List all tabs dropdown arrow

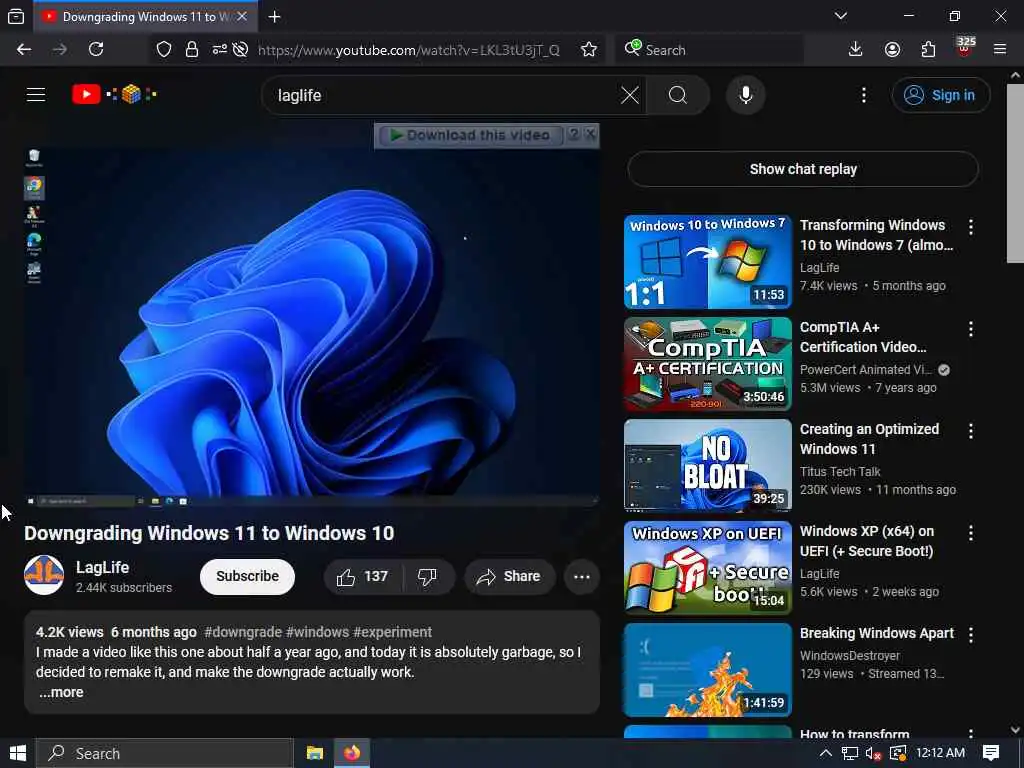(x=840, y=16)
